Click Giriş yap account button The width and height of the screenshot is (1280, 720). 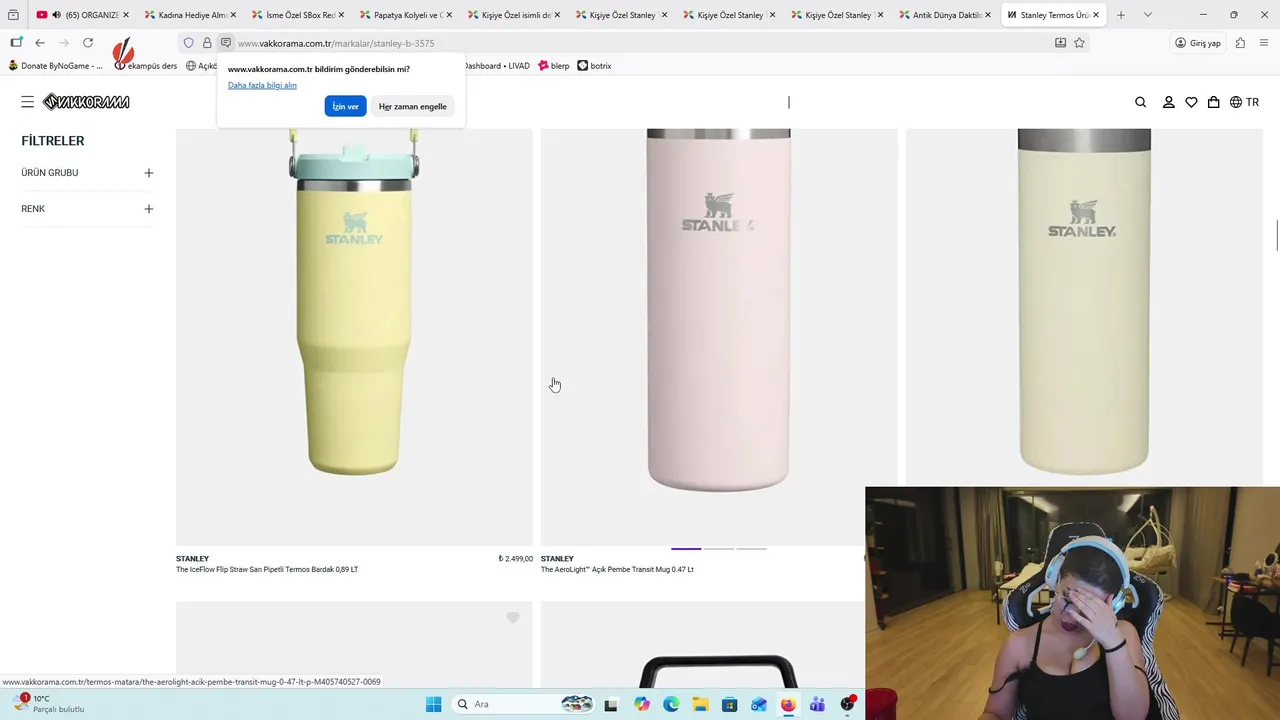point(1198,43)
